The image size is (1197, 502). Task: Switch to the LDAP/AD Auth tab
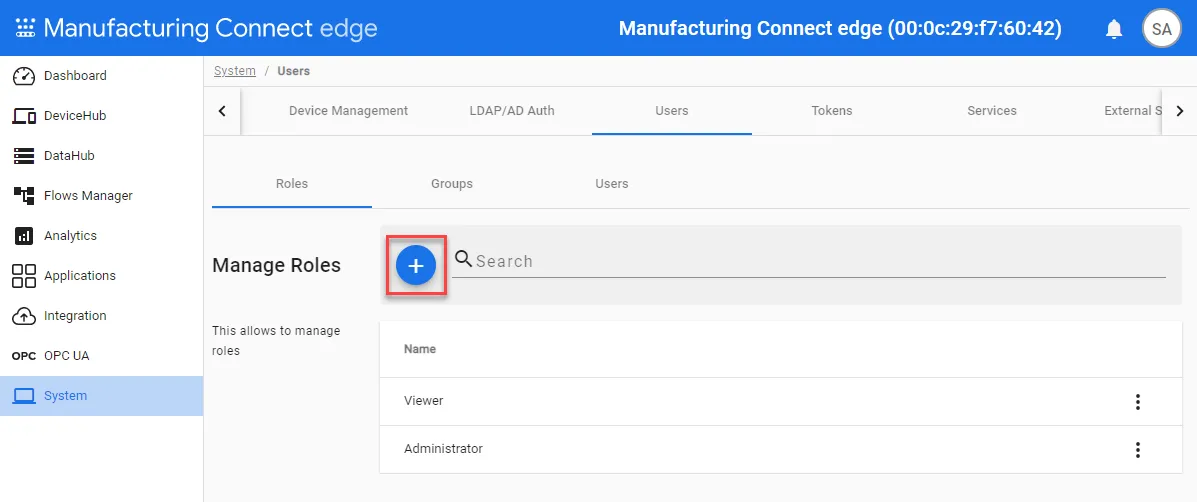click(511, 111)
